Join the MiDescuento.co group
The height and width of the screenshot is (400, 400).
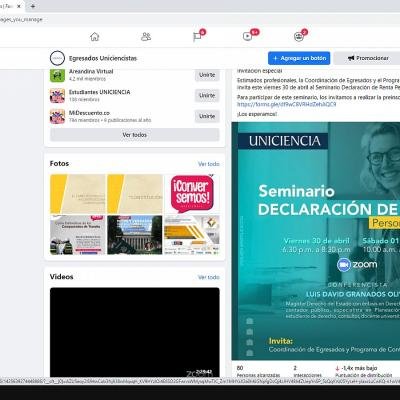pyautogui.click(x=207, y=116)
